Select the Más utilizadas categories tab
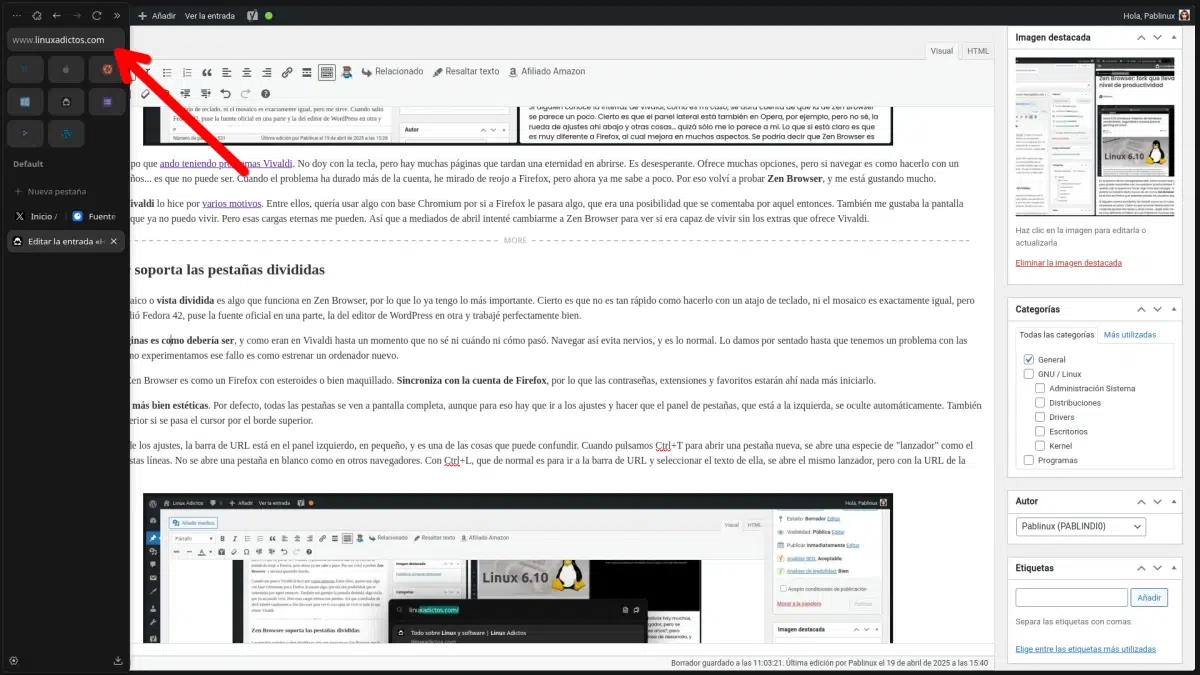This screenshot has width=1200, height=675. (x=1129, y=335)
